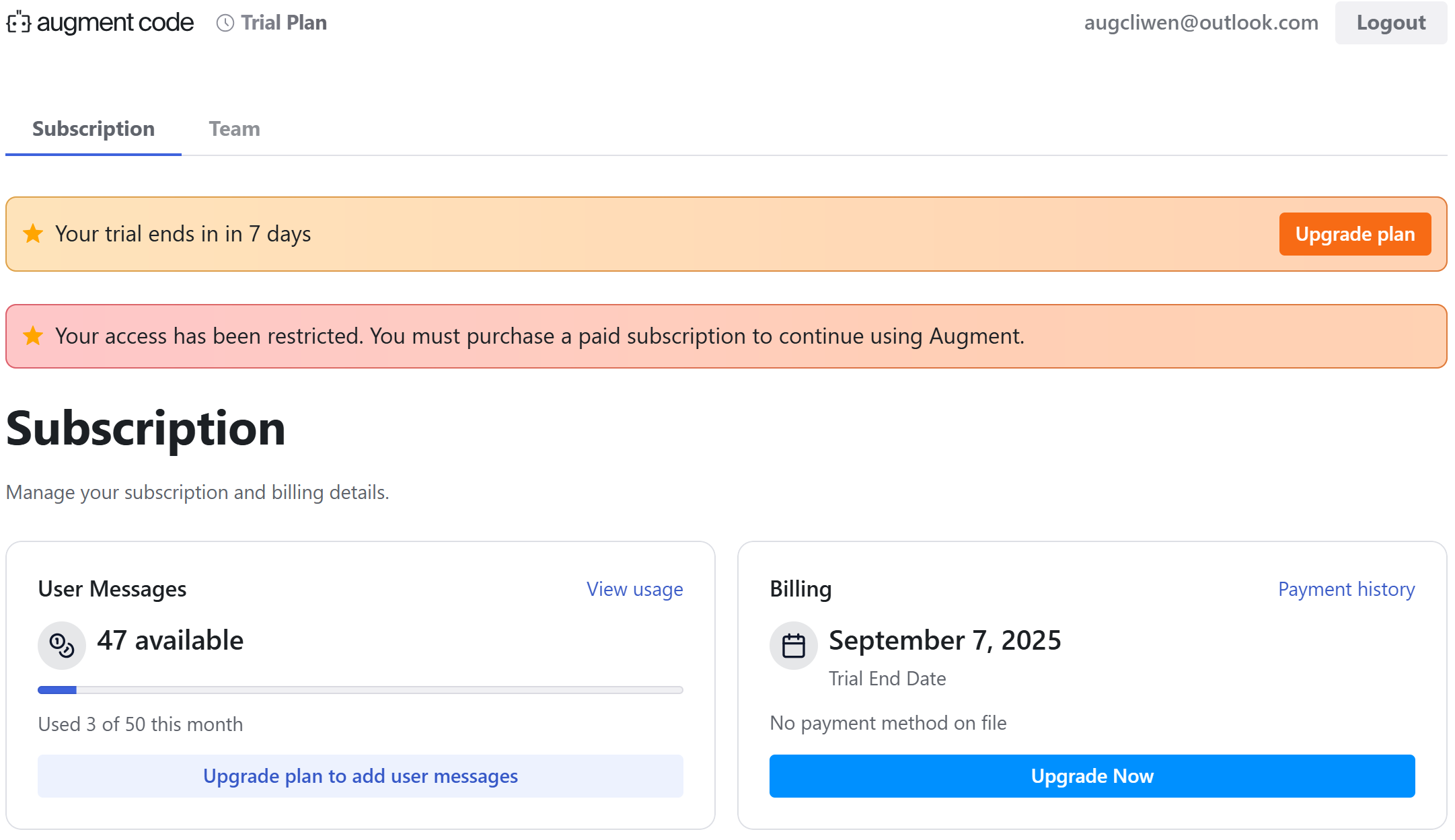Open the Payment history link
Image resolution: width=1455 pixels, height=840 pixels.
coord(1346,589)
